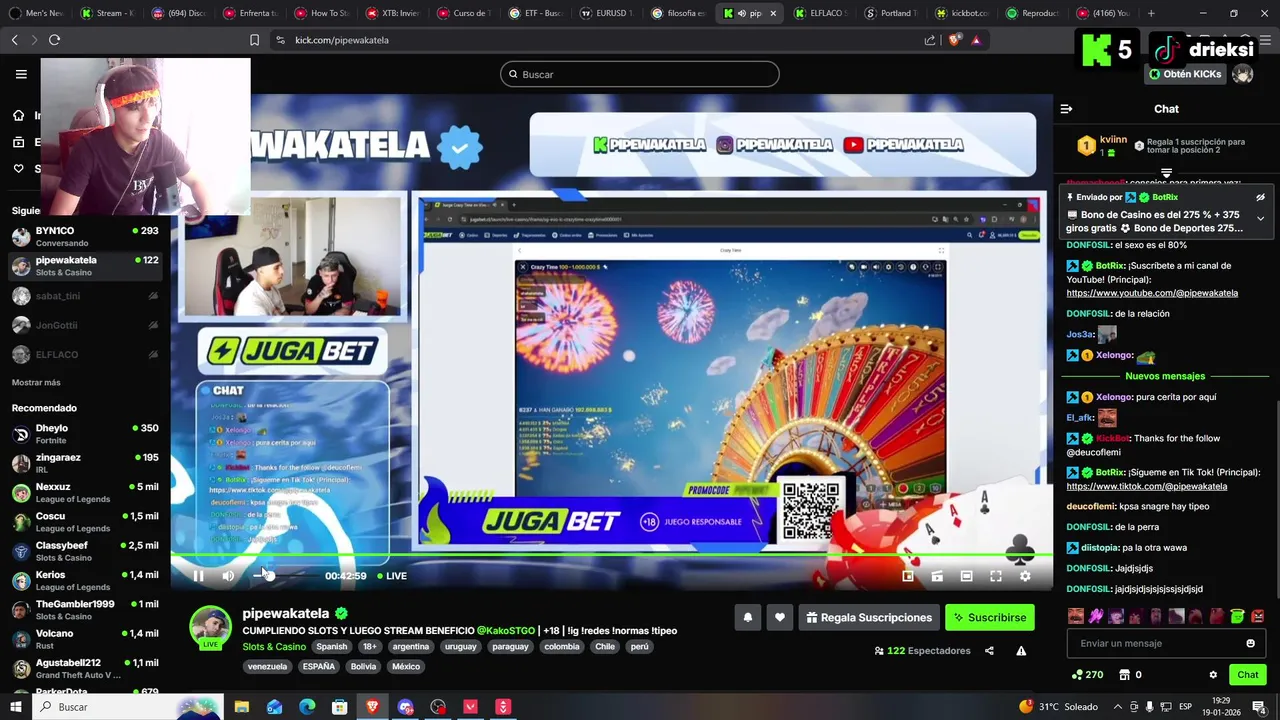Click the green Suscribirse button
This screenshot has width=1280, height=720.
click(990, 618)
